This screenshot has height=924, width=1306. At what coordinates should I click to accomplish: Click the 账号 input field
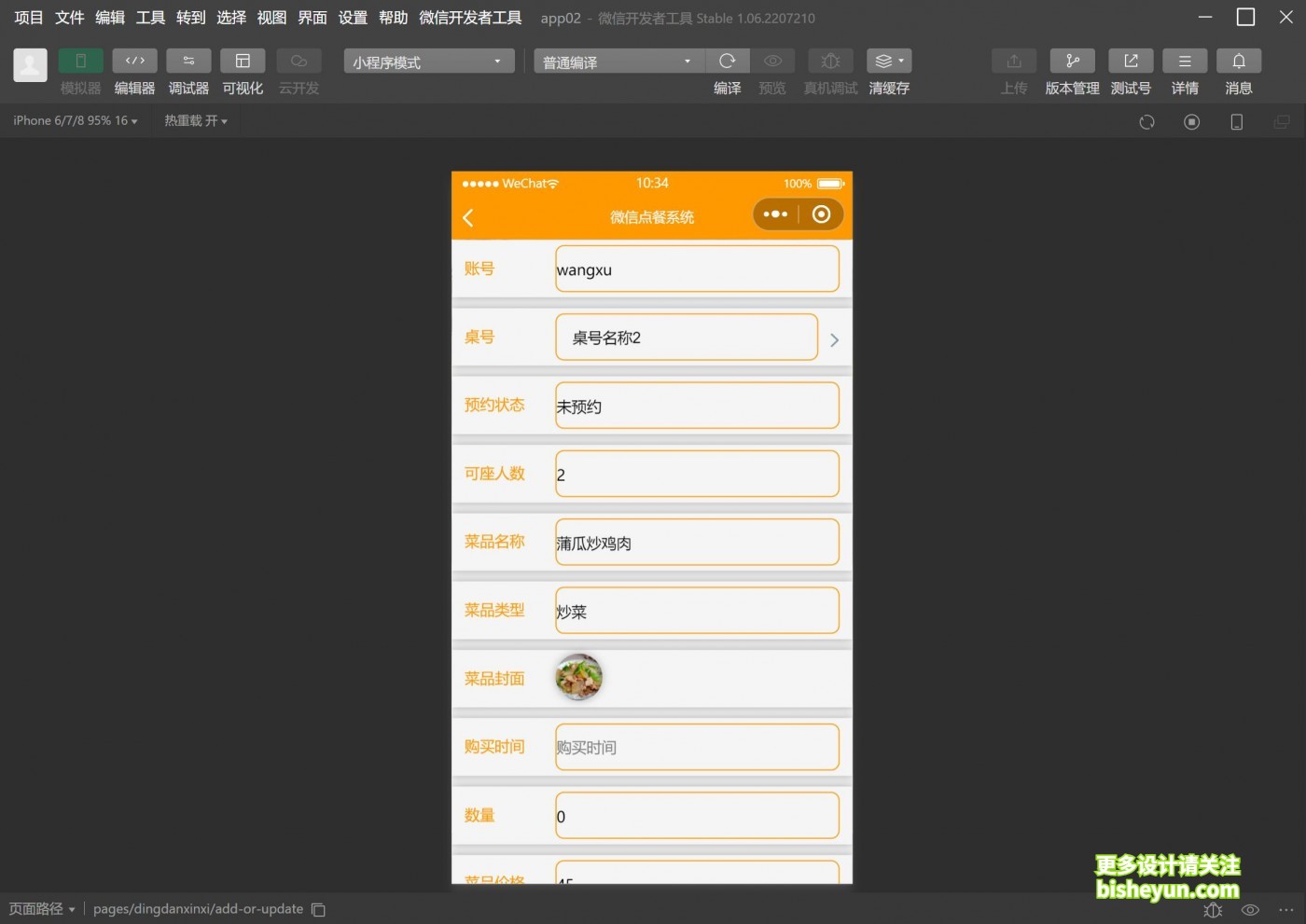pos(697,269)
